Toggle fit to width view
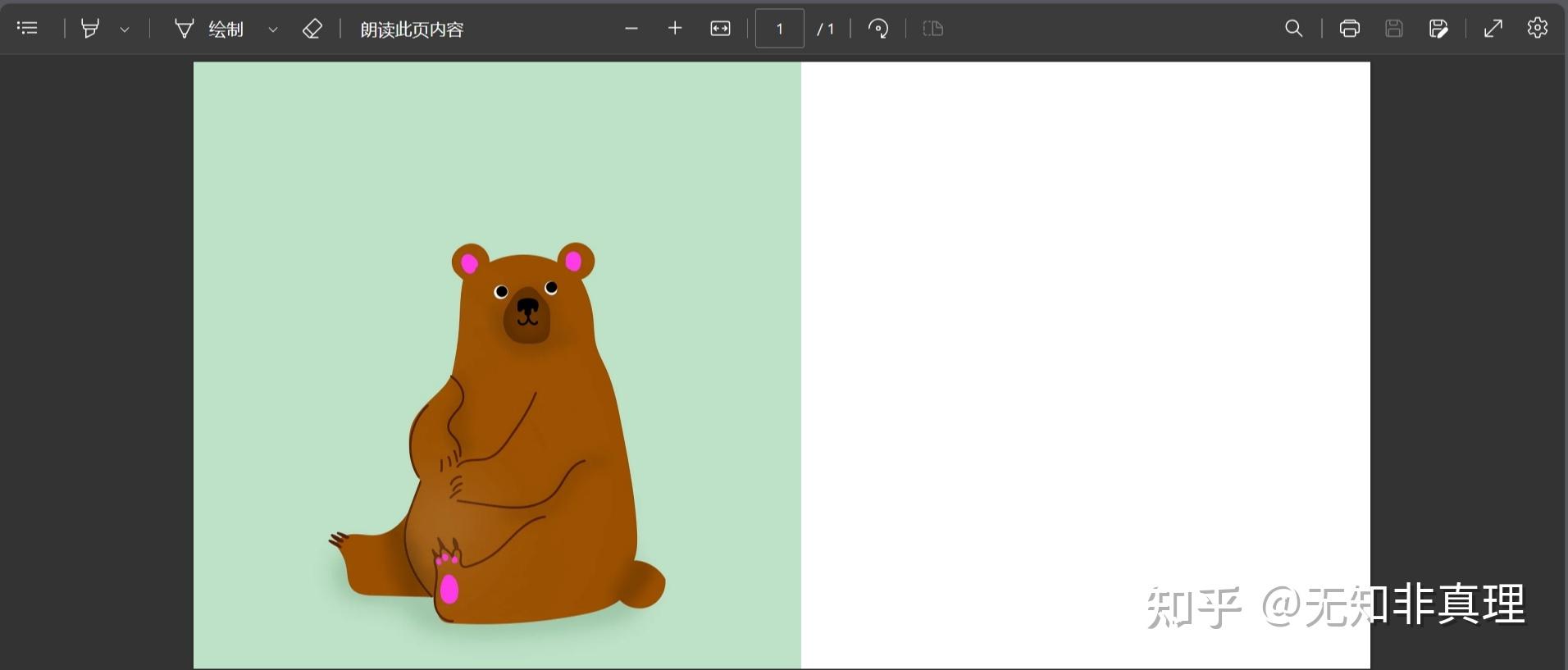Image resolution: width=1568 pixels, height=670 pixels. pyautogui.click(x=720, y=29)
